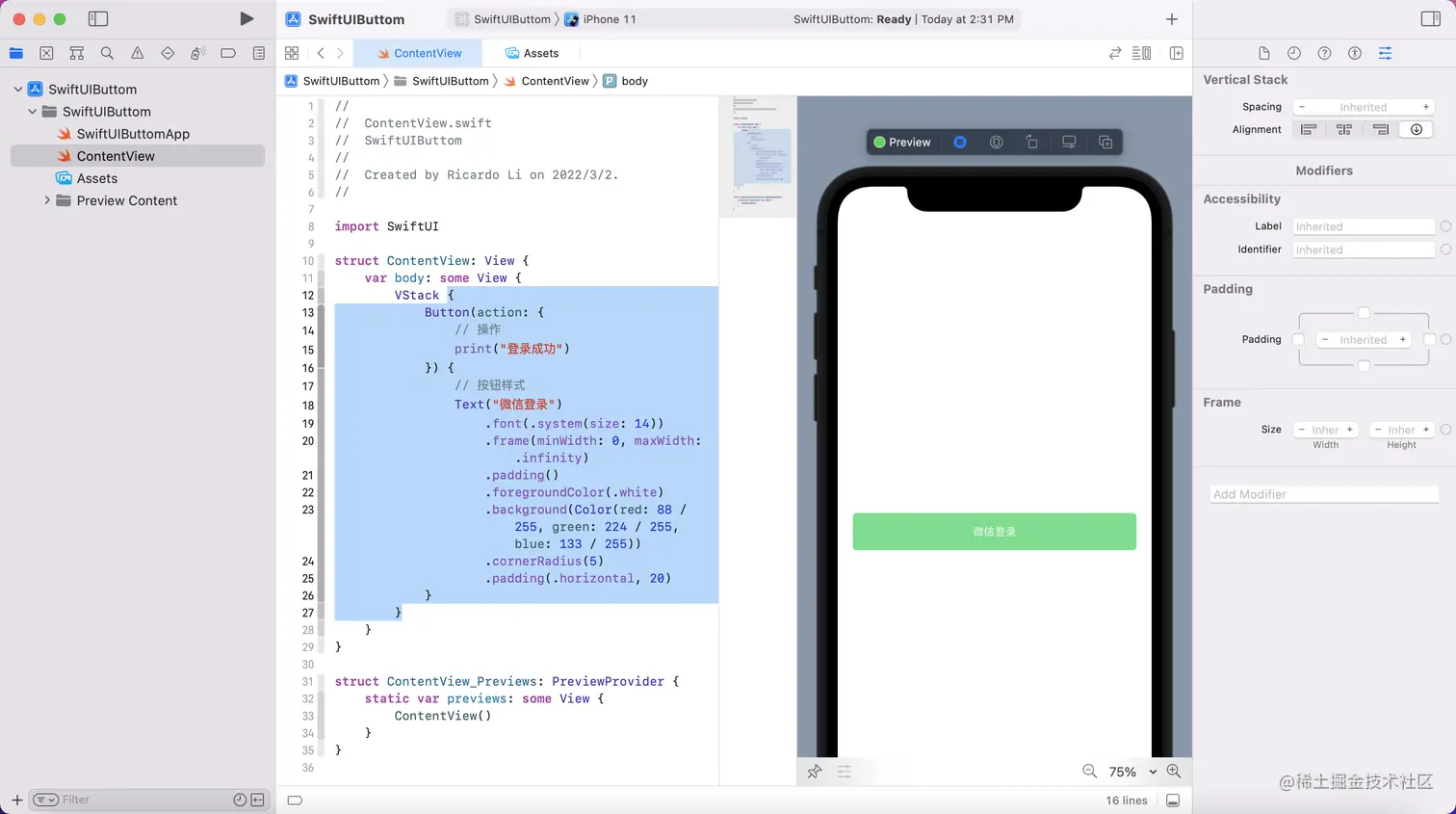Image resolution: width=1456 pixels, height=814 pixels.
Task: Switch to the ContentView editor tab
Action: coord(420,53)
